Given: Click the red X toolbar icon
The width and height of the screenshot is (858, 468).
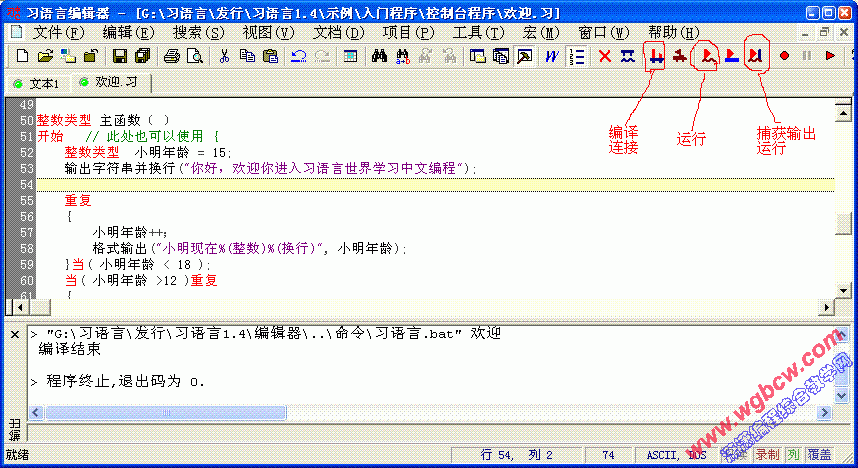Looking at the screenshot, I should (x=605, y=56).
